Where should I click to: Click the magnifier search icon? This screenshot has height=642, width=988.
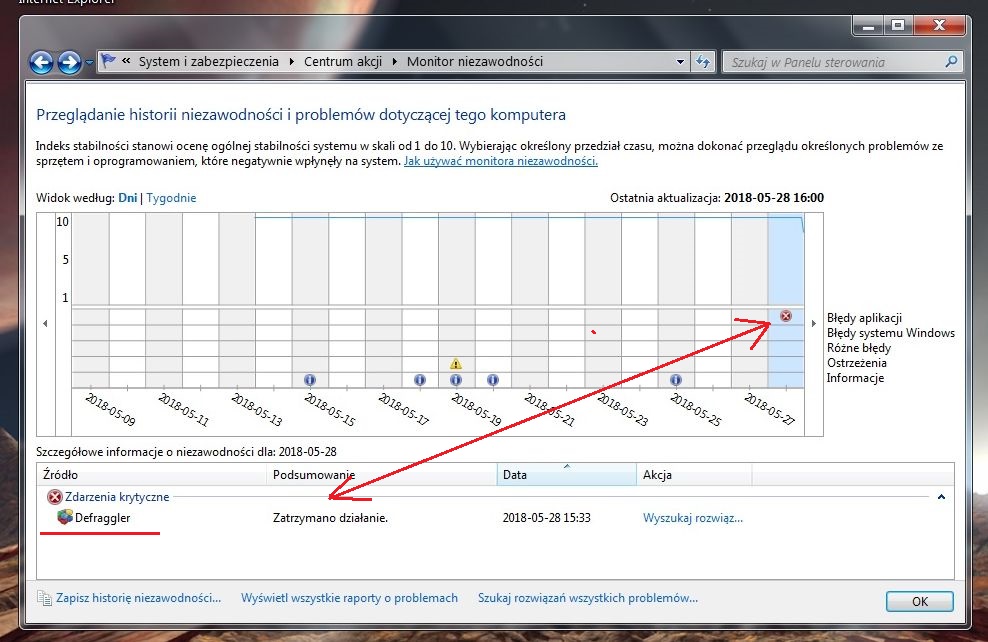click(x=951, y=61)
